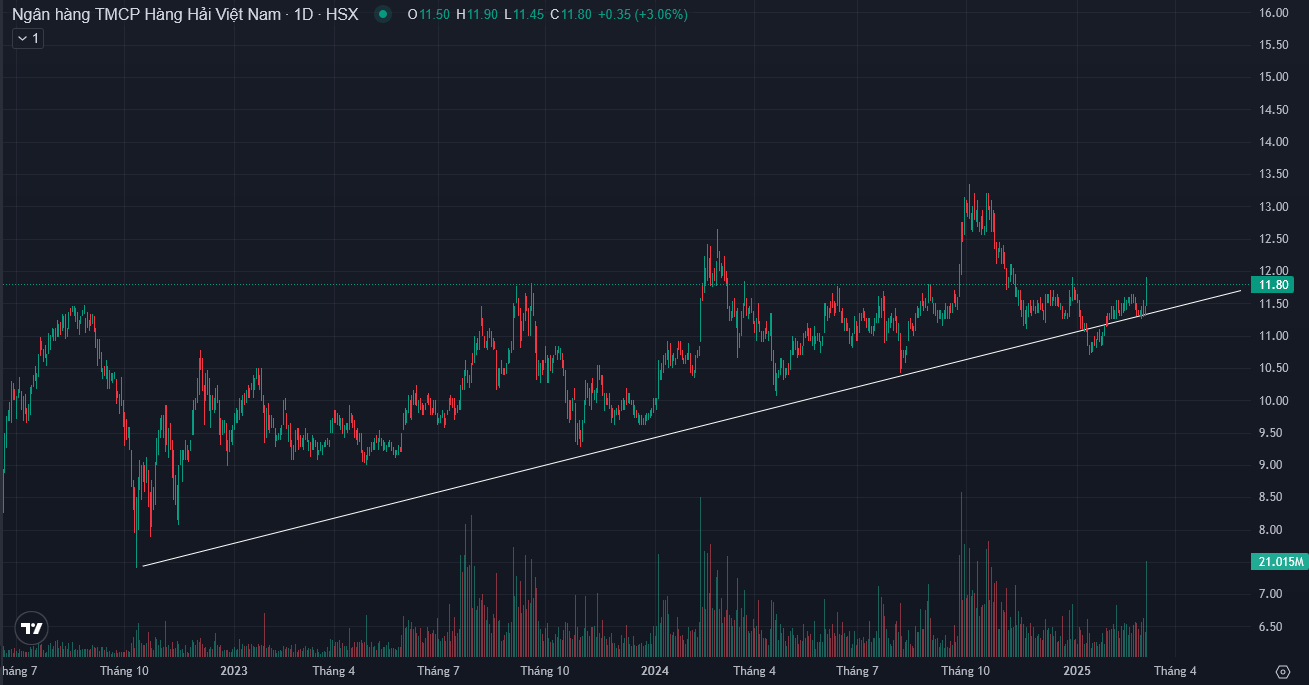Click the low value L11.45
The width and height of the screenshot is (1309, 685).
click(523, 15)
